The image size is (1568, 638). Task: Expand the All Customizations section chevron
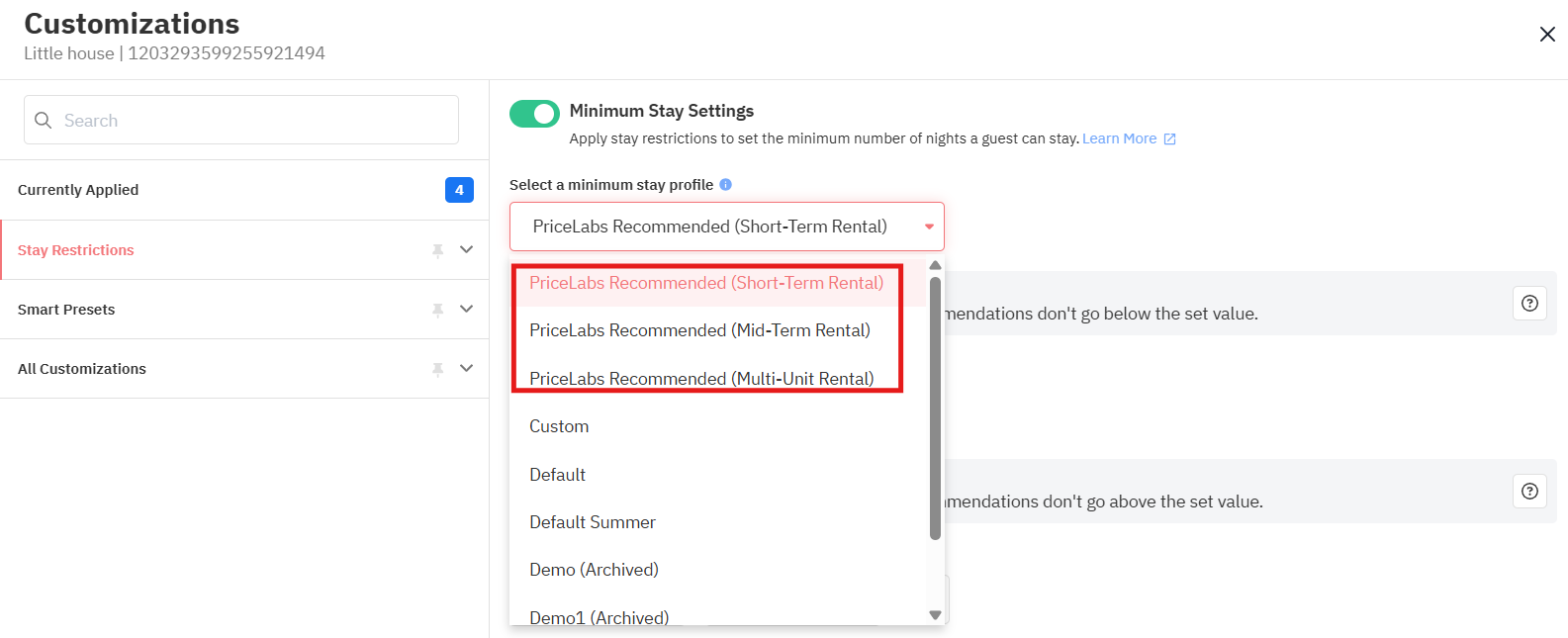coord(467,369)
